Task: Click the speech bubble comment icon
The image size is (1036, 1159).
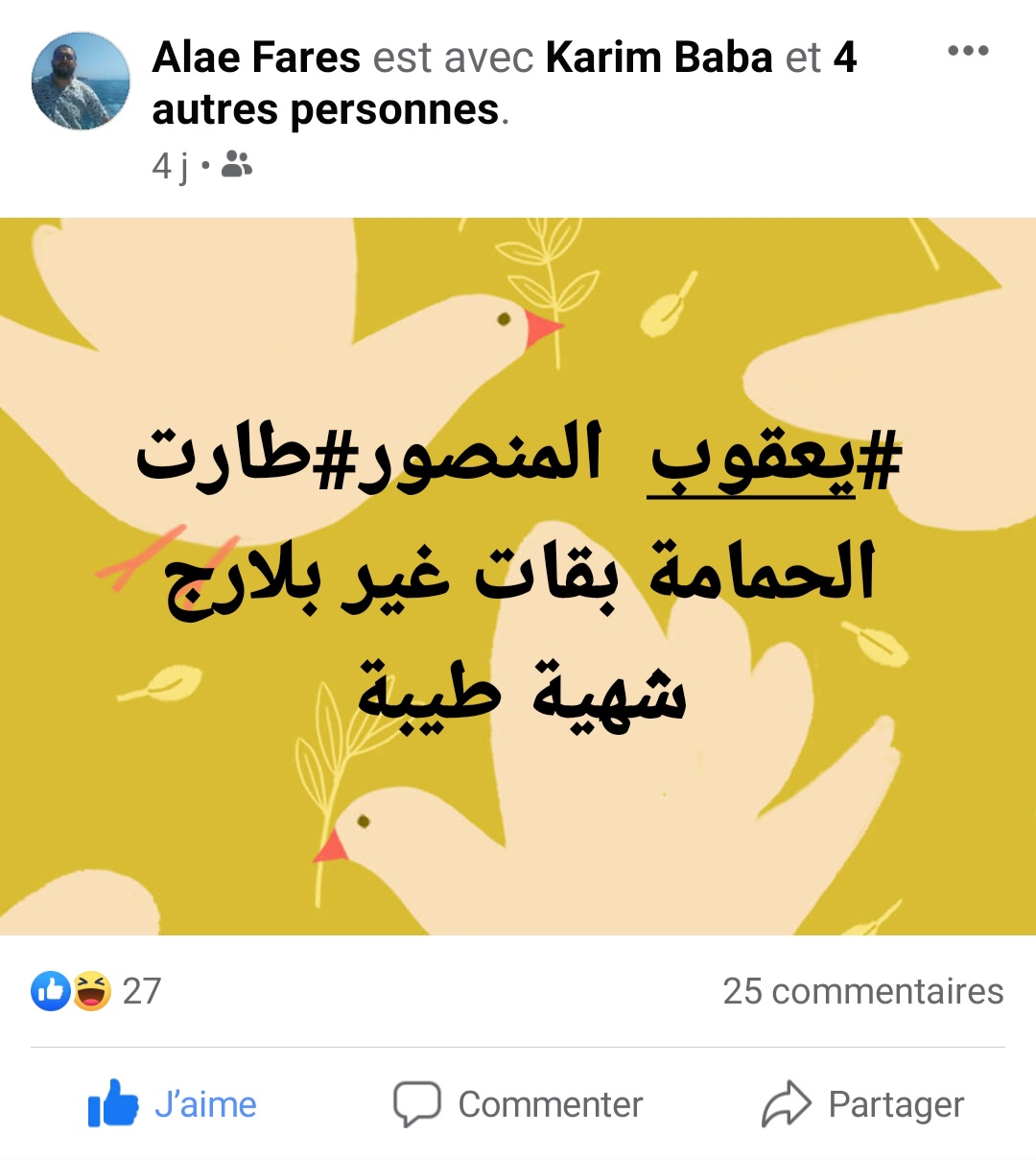Action: [417, 1103]
